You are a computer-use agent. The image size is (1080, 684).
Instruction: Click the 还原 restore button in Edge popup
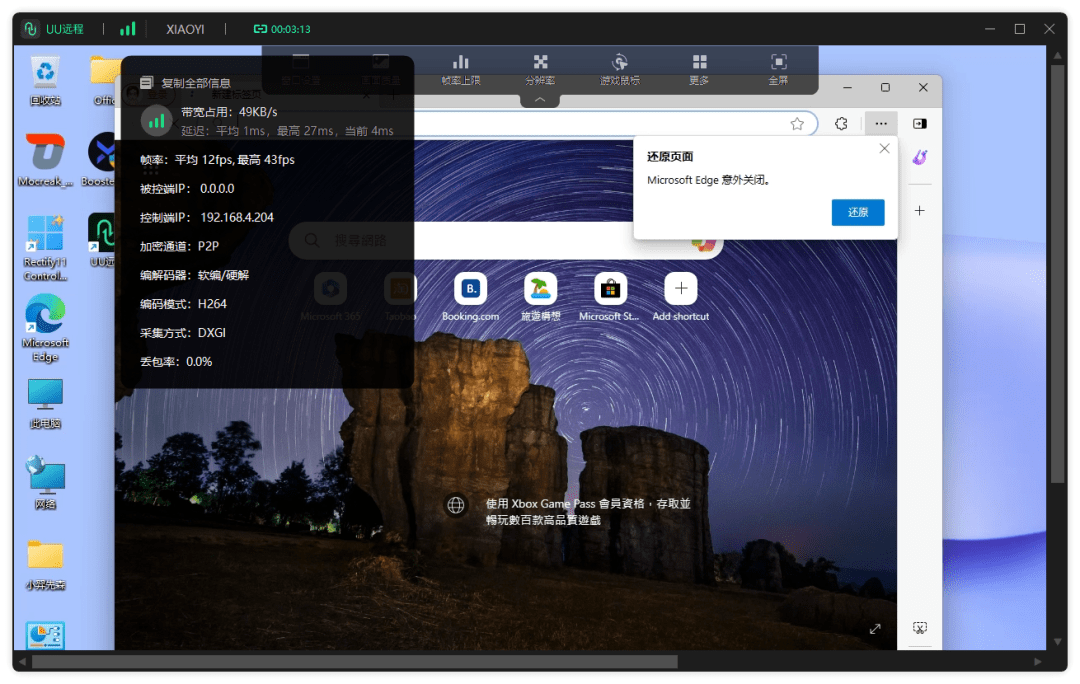(858, 212)
